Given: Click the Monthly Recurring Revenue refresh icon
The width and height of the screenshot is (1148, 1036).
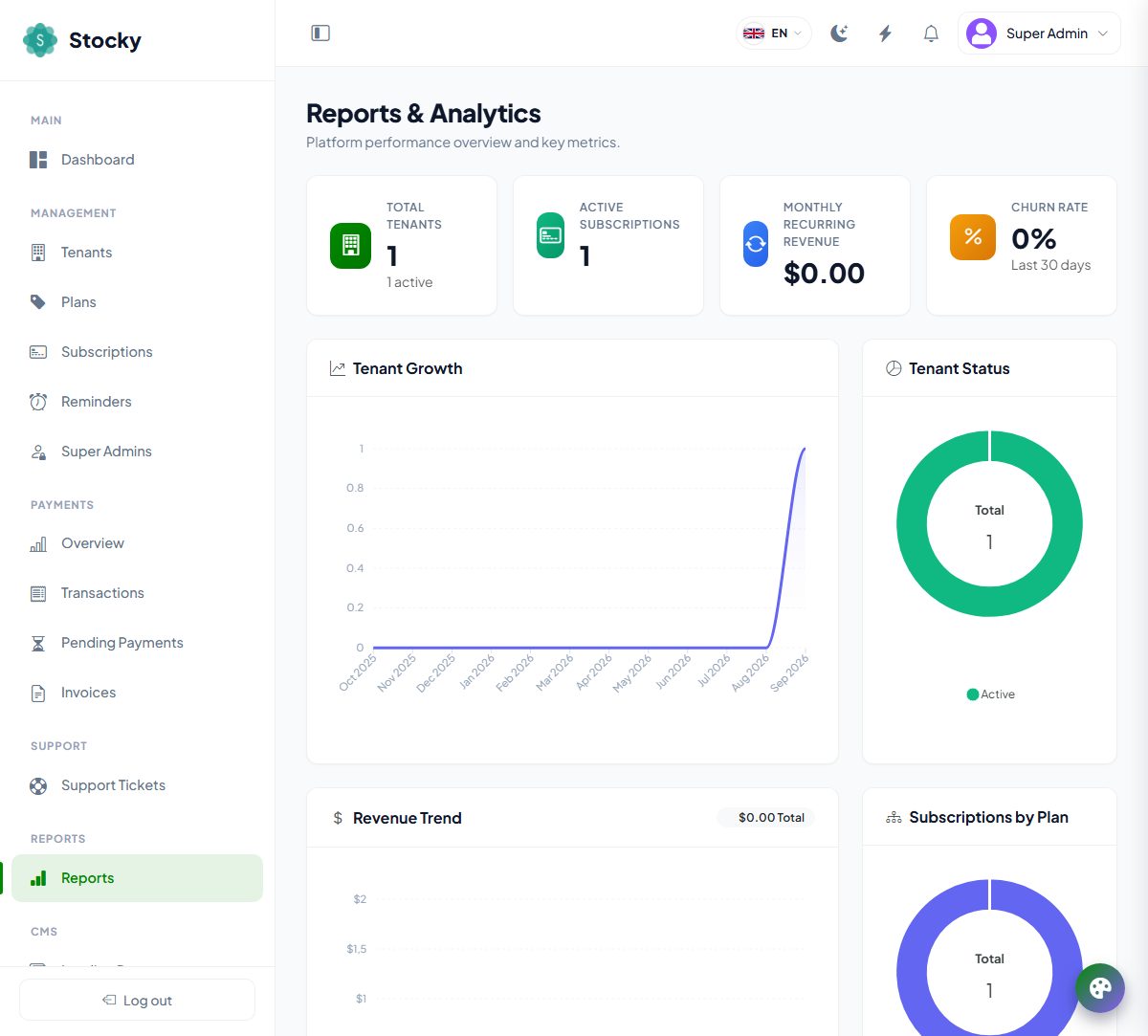Looking at the screenshot, I should [x=756, y=244].
